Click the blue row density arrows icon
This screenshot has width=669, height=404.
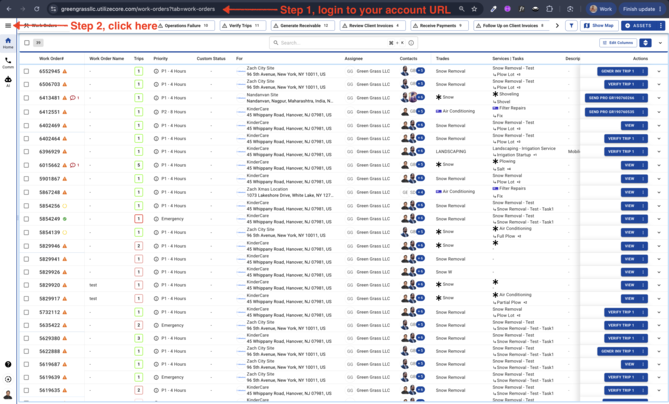(646, 43)
